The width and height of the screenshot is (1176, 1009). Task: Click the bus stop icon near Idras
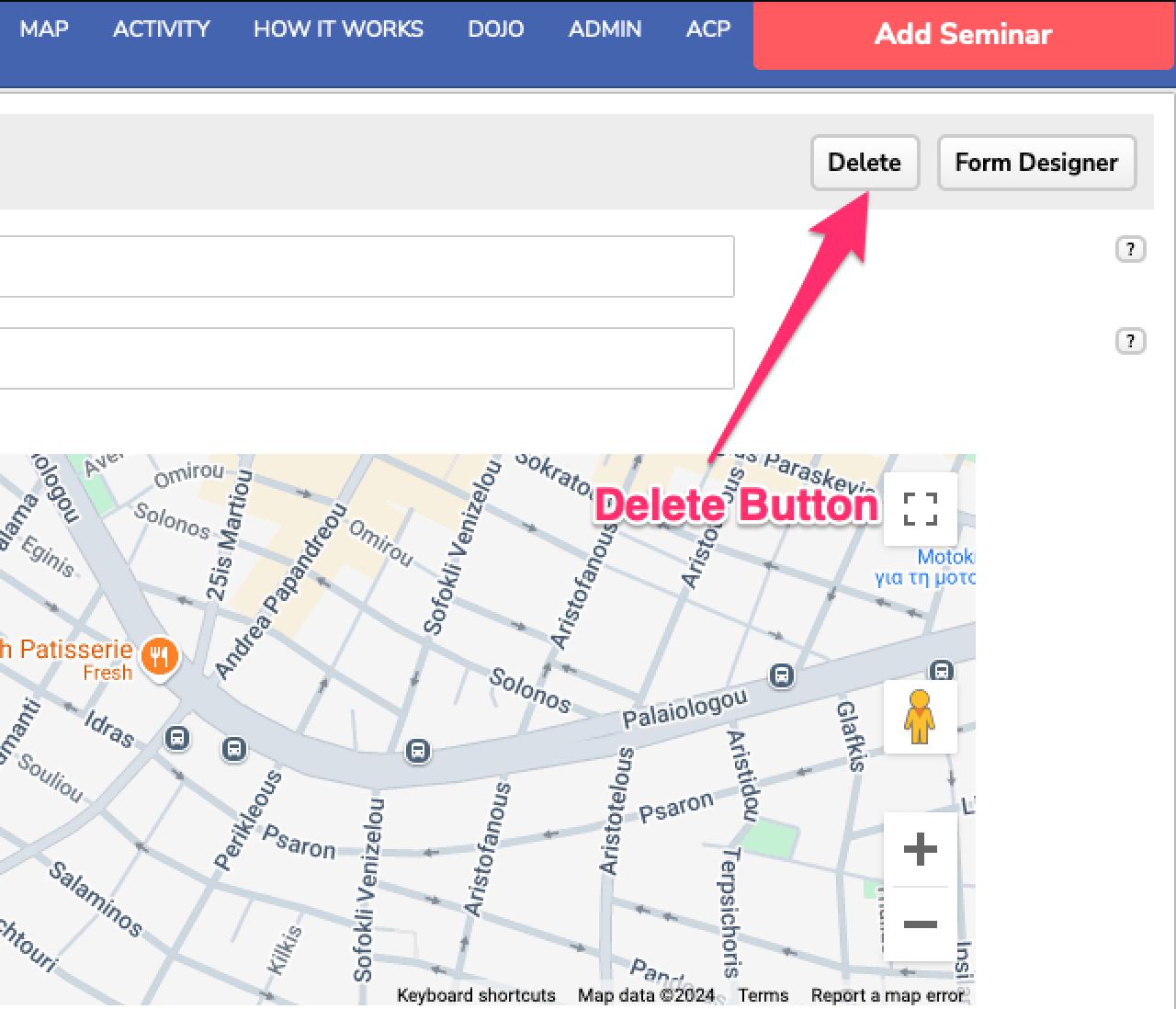177,738
